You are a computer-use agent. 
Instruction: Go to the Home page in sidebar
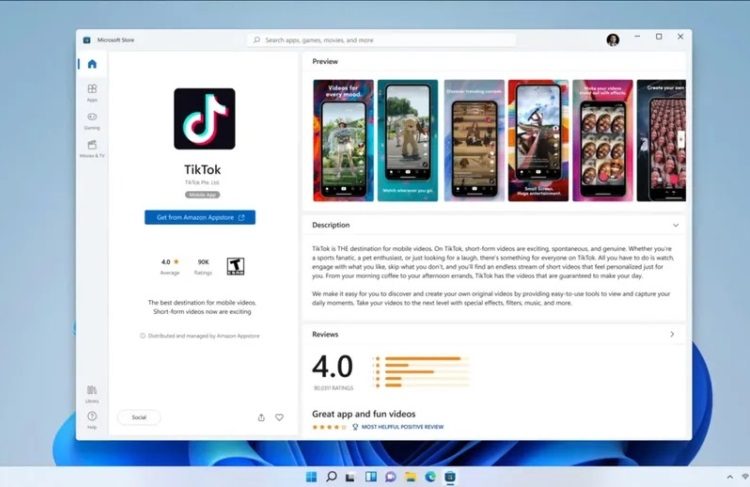[x=92, y=64]
